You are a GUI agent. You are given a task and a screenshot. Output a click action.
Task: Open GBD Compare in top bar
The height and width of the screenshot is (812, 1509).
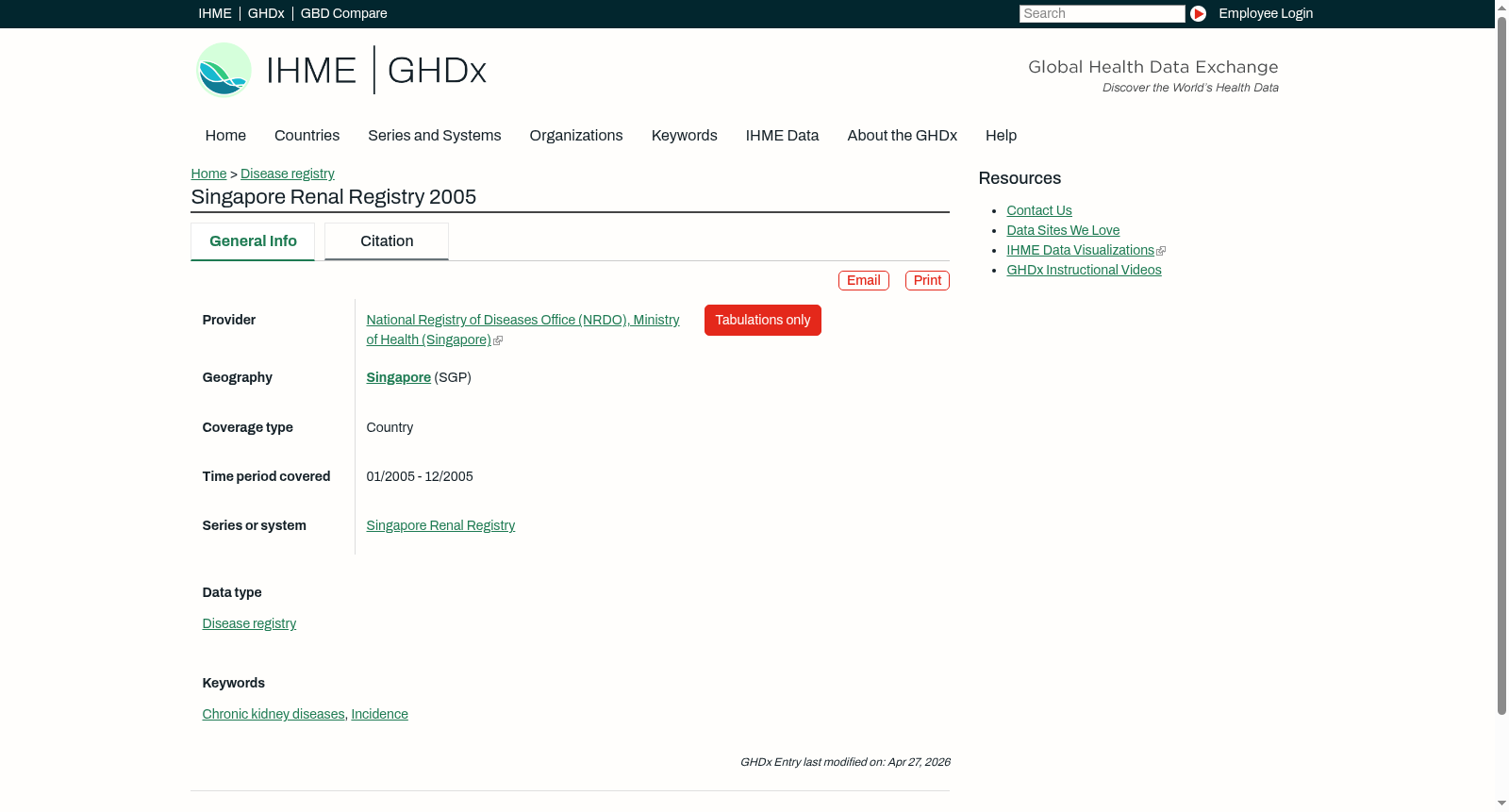pyautogui.click(x=343, y=13)
